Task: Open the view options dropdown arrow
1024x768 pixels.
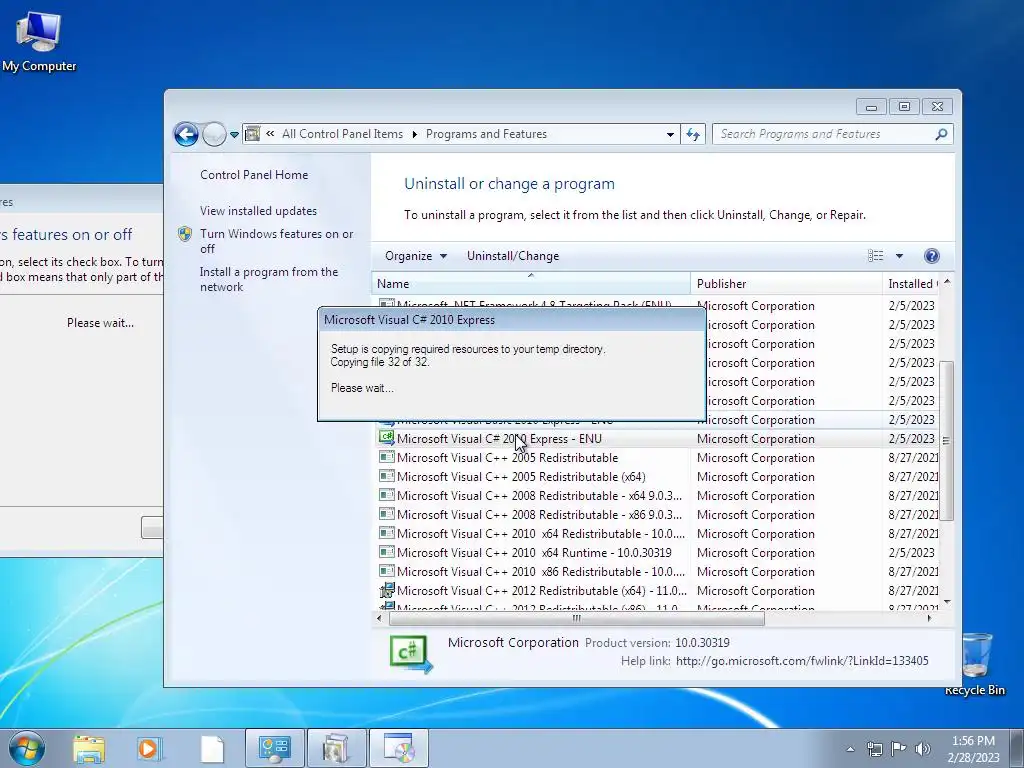Action: tap(899, 256)
